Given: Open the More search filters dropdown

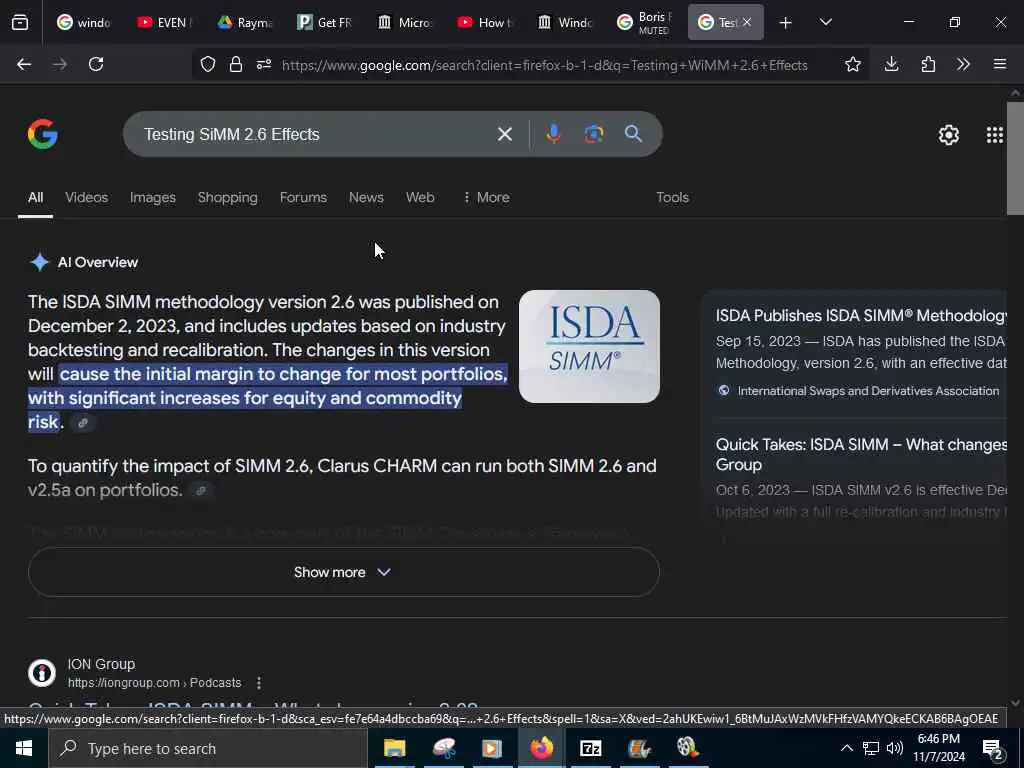Looking at the screenshot, I should [486, 197].
